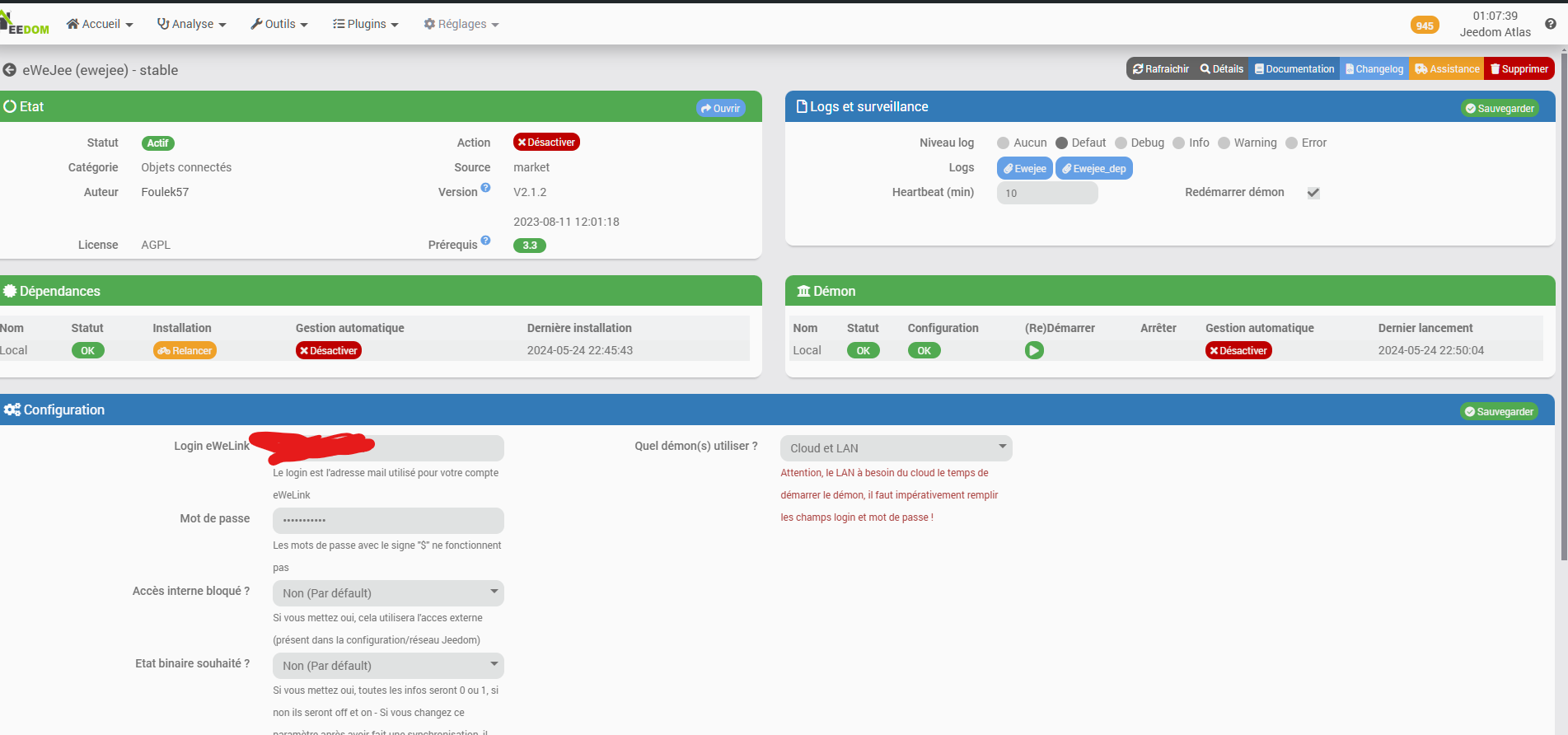The width and height of the screenshot is (1568, 735).
Task: Click the Objets connectés category value
Action: [x=186, y=167]
